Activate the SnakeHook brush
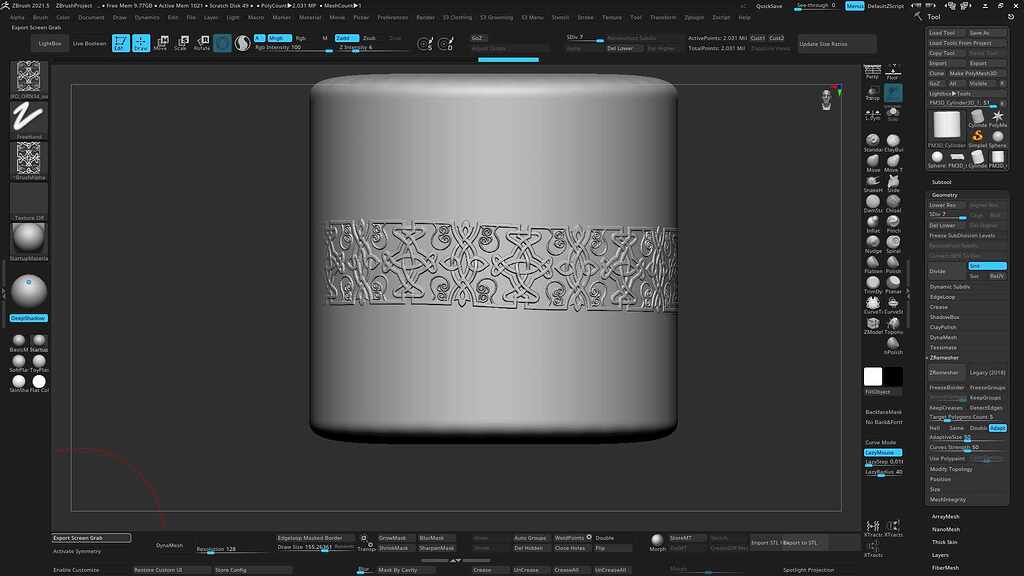This screenshot has width=1024, height=576. point(871,184)
